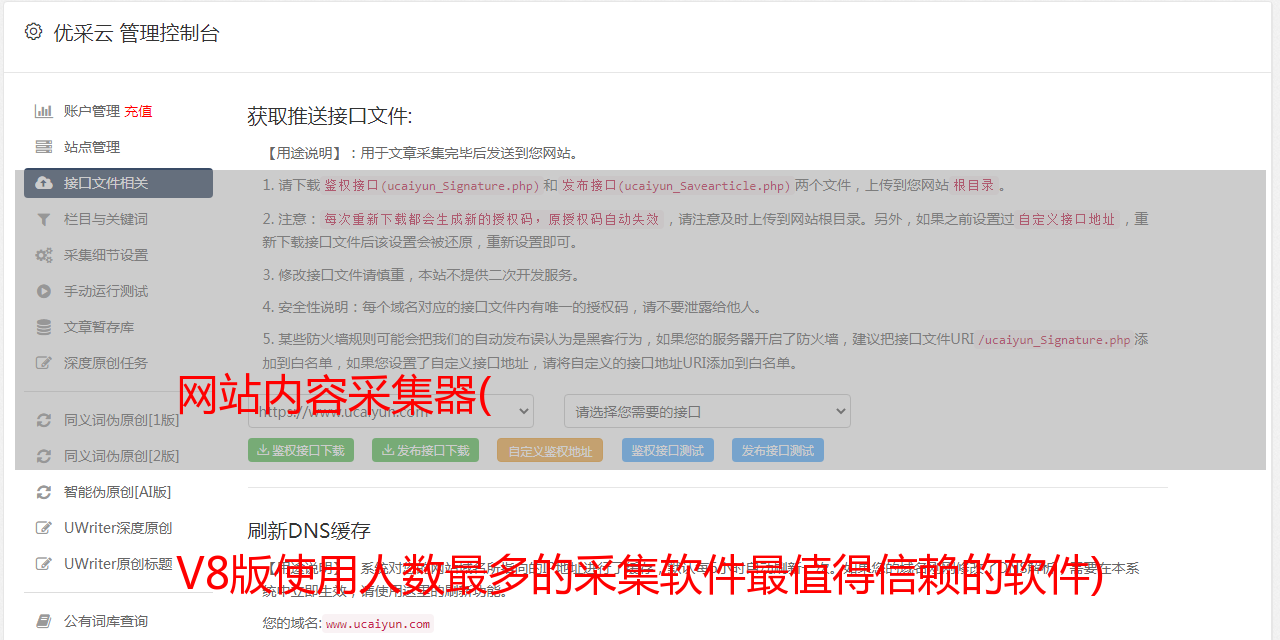Expand the 请选择您需要的接口 dropdown
Screen dimensions: 1280x640
point(707,411)
